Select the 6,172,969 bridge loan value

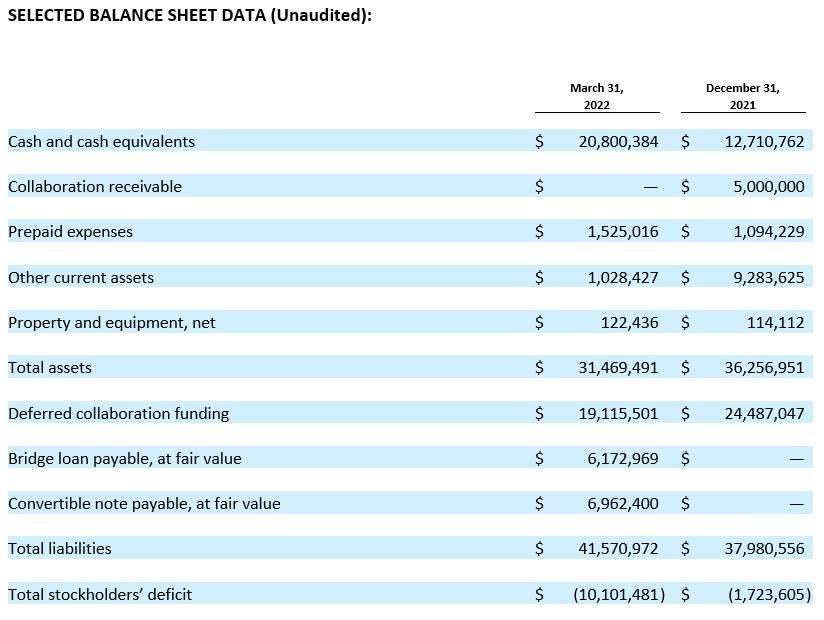point(622,458)
